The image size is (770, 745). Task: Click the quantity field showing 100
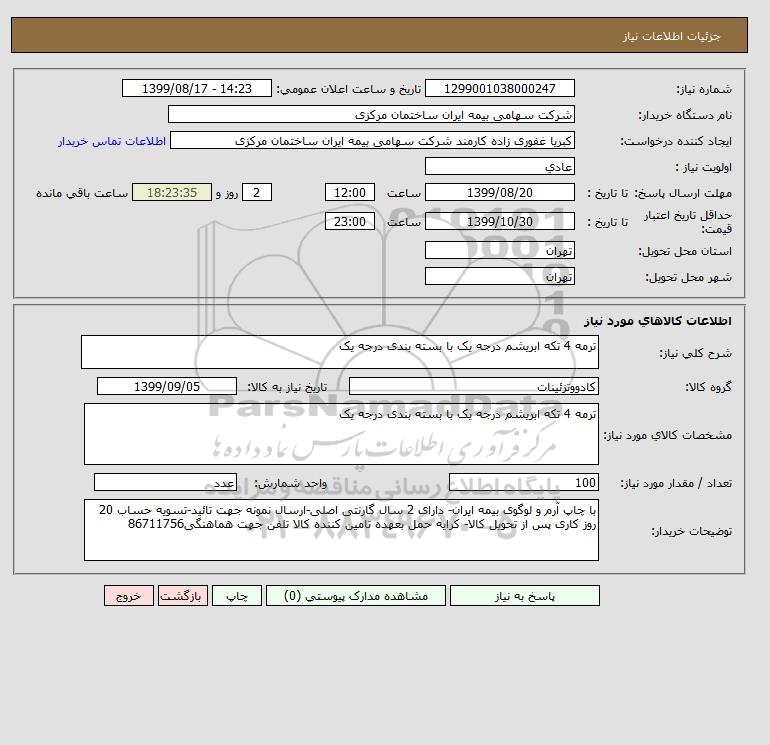point(523,482)
